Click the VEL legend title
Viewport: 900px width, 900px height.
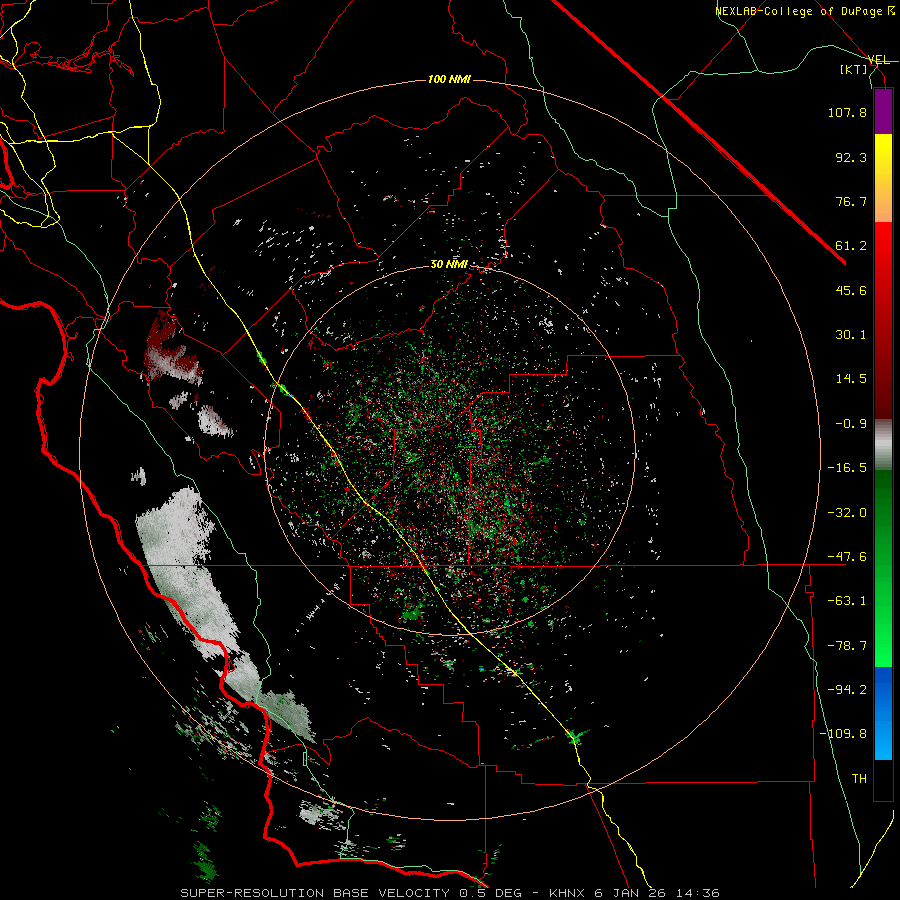[x=878, y=60]
